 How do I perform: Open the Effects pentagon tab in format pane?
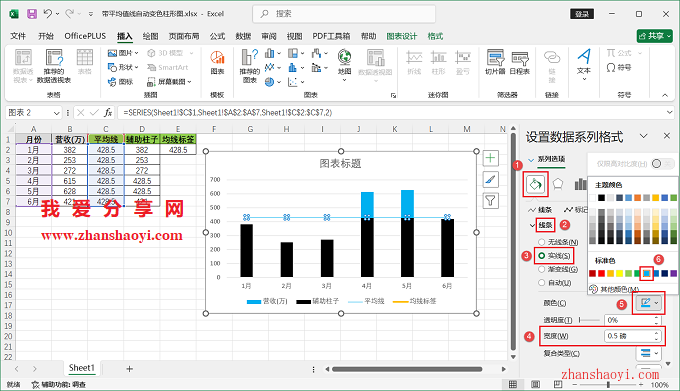coord(558,184)
